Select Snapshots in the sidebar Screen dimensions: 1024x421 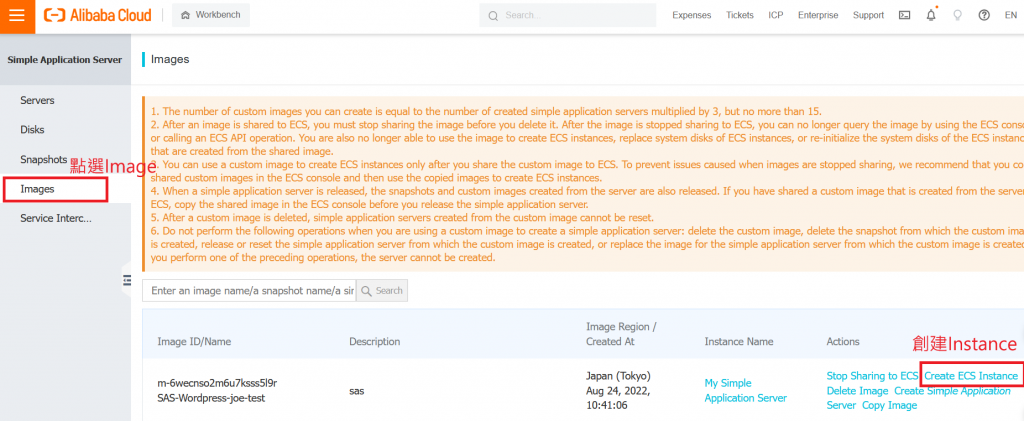[43, 159]
